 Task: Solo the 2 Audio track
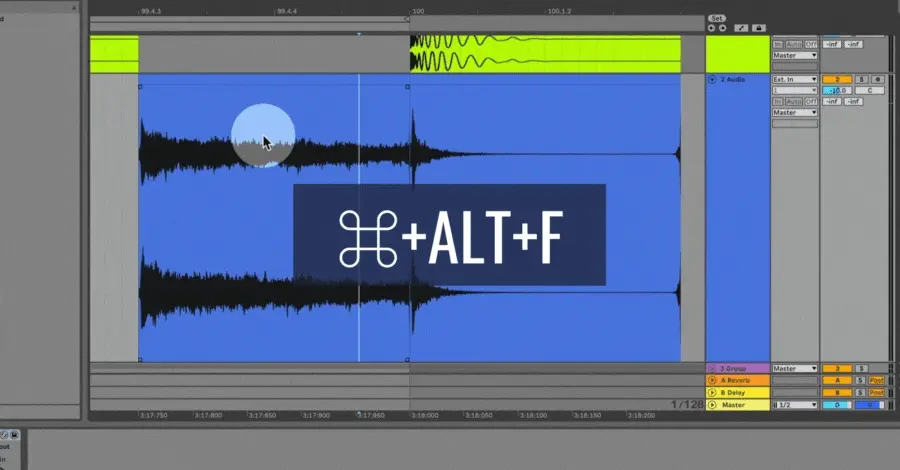click(861, 79)
